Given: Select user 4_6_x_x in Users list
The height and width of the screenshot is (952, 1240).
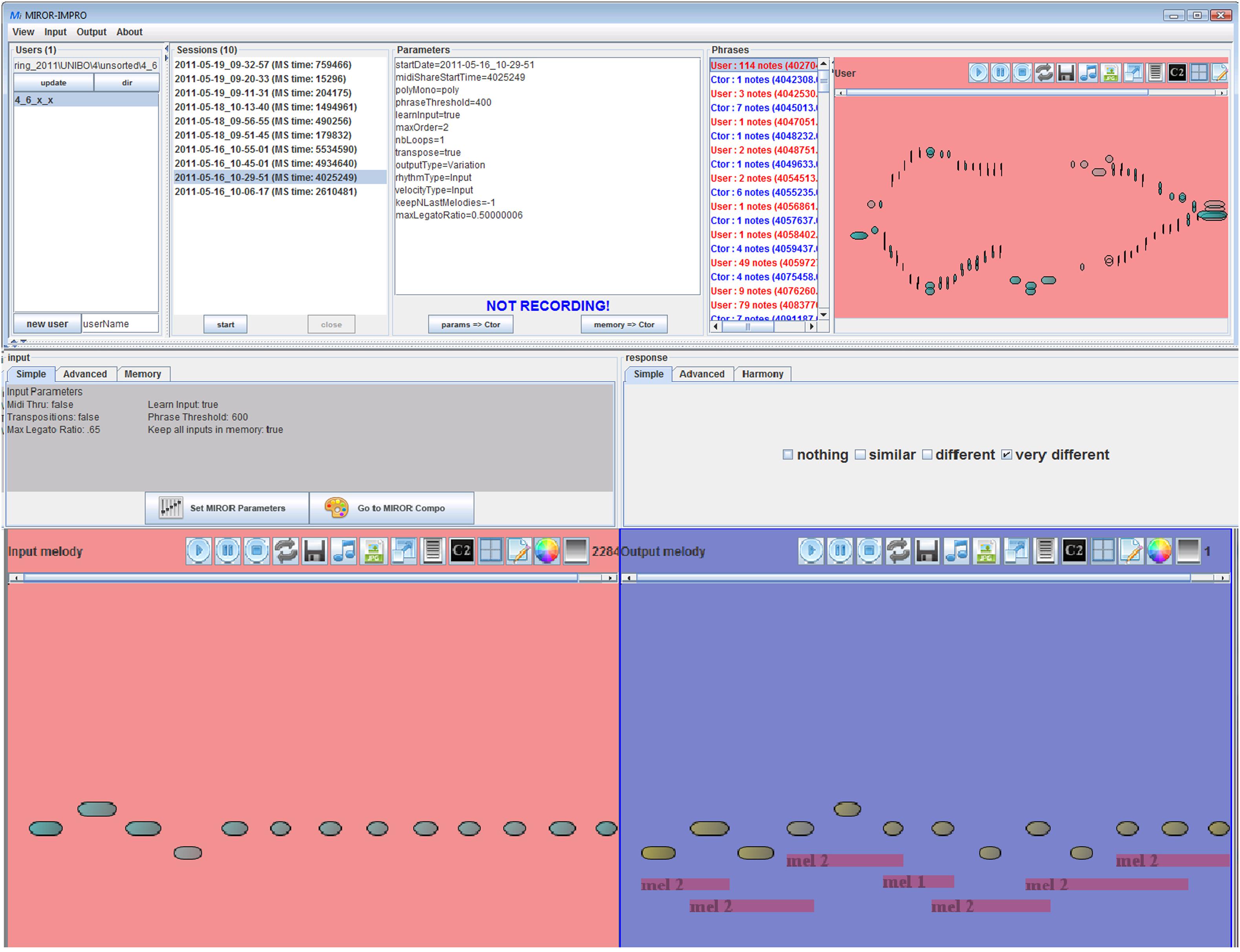Looking at the screenshot, I should click(x=86, y=100).
